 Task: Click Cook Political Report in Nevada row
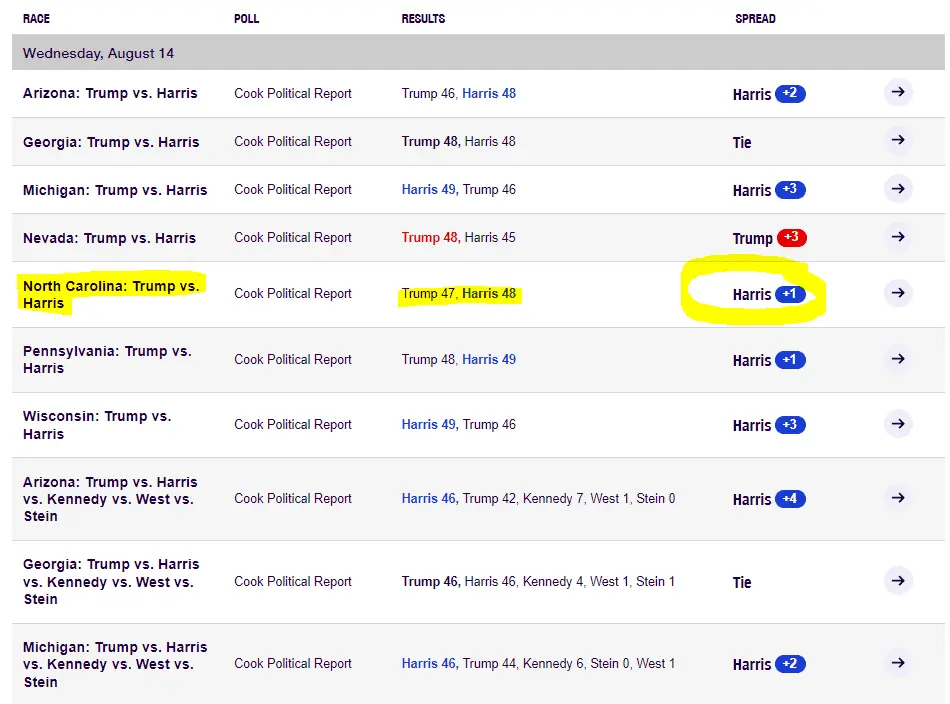(x=293, y=237)
